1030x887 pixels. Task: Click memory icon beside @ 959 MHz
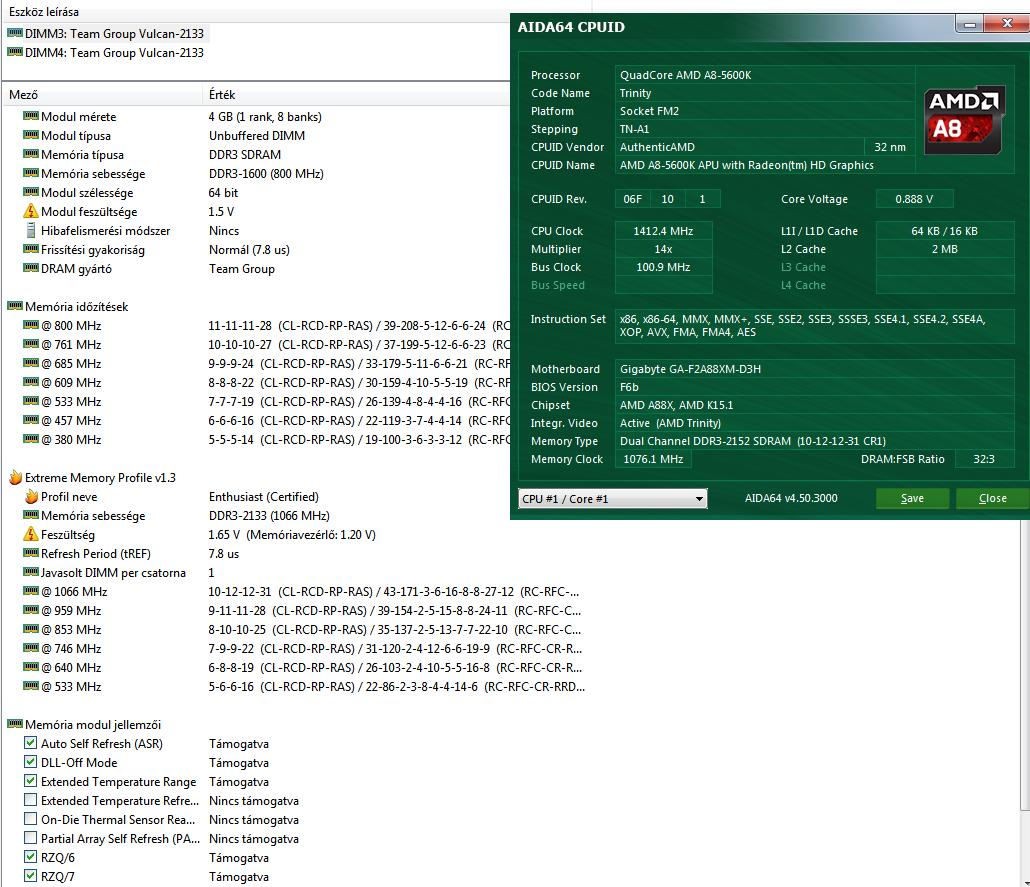click(31, 610)
